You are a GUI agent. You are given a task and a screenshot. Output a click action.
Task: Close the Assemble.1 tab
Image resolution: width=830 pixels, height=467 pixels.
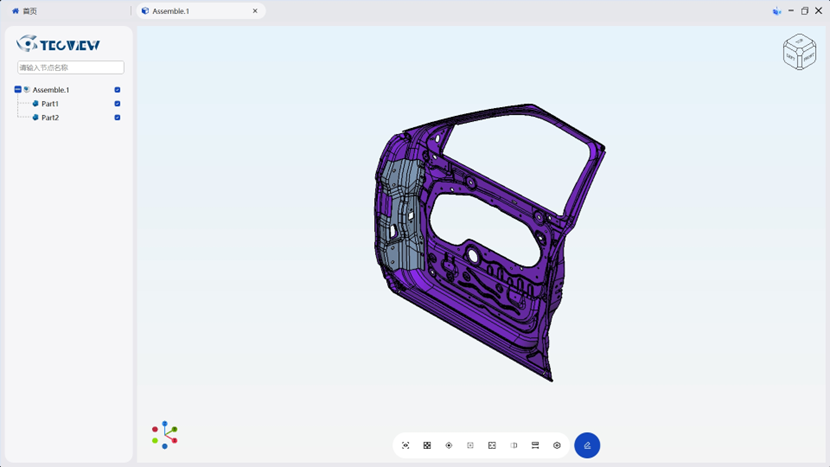pyautogui.click(x=255, y=11)
